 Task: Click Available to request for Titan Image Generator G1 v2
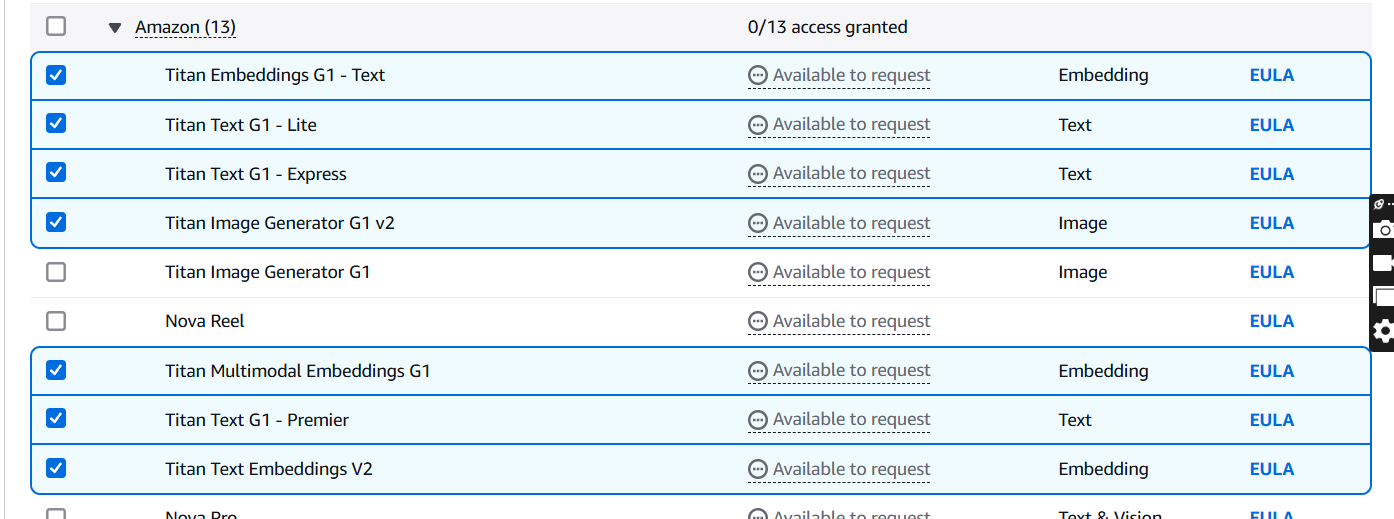[x=851, y=223]
